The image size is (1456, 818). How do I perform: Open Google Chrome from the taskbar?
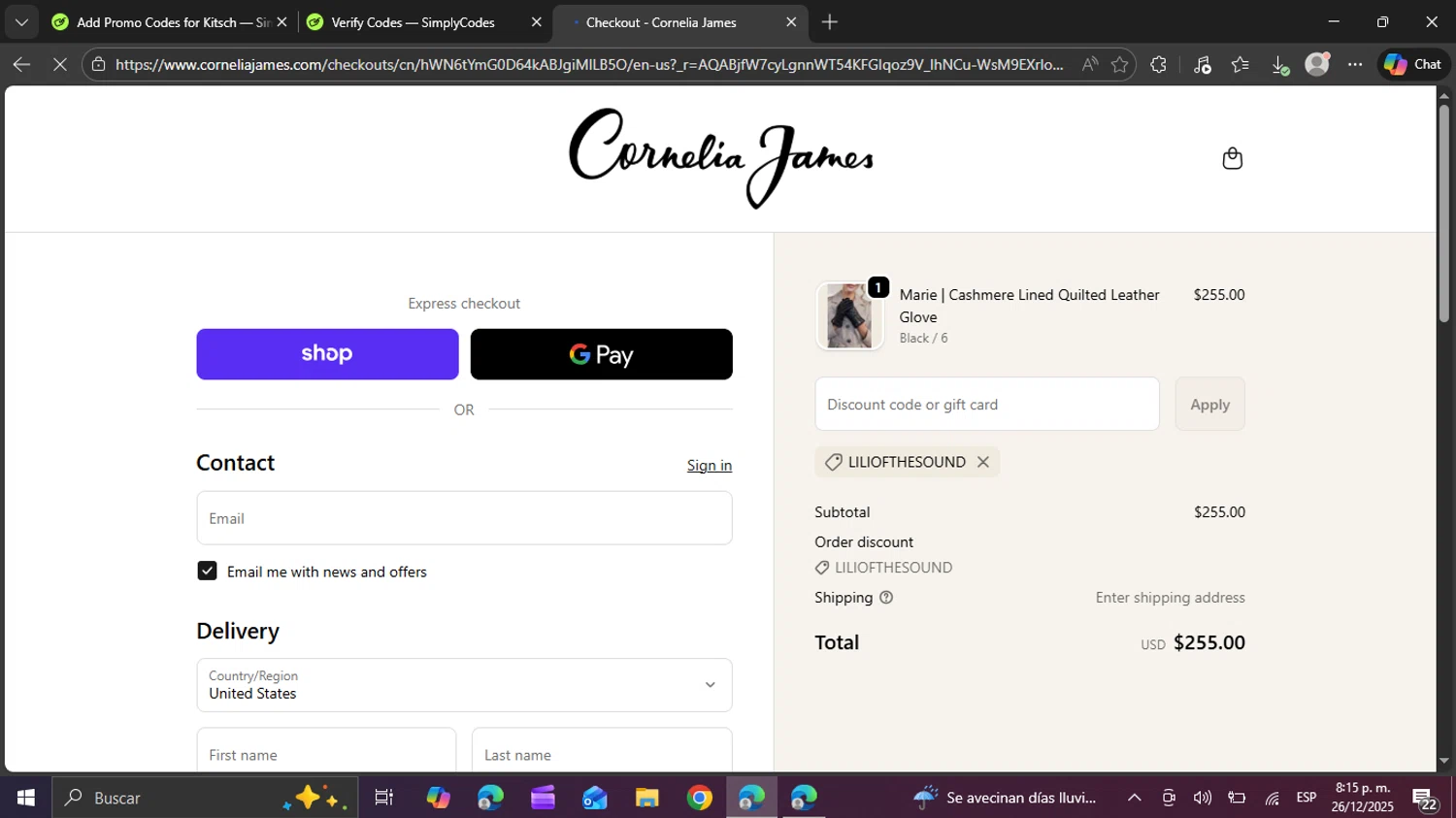pos(700,798)
